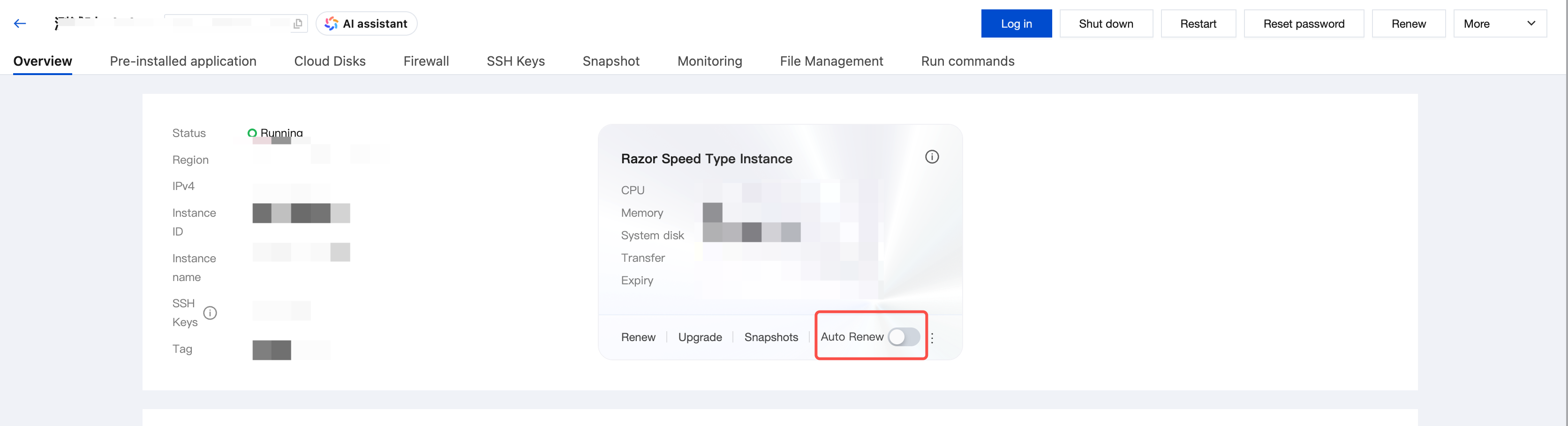Go back using the left arrow icon
1568x426 pixels.
pos(20,24)
